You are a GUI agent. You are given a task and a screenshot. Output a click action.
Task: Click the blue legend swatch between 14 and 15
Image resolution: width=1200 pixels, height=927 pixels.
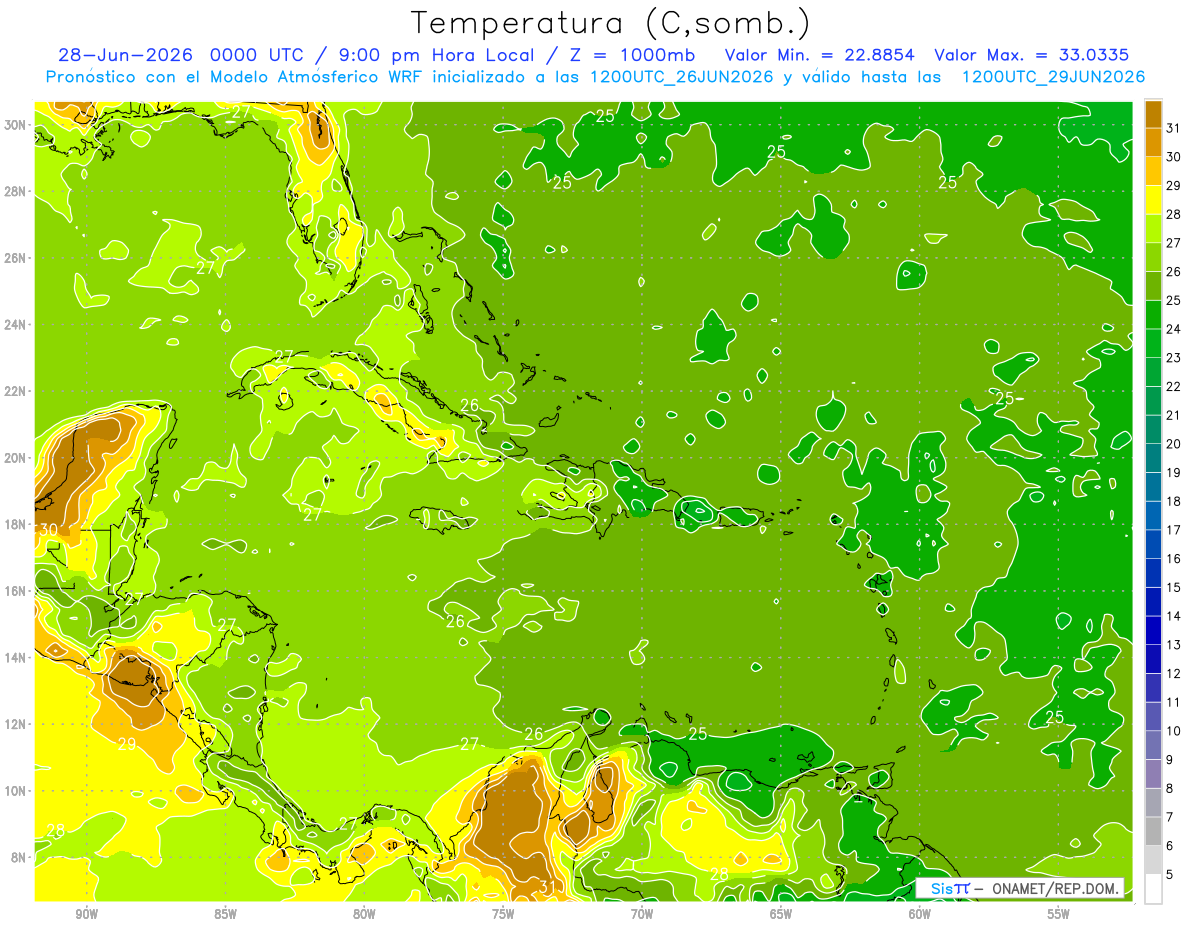[1153, 602]
